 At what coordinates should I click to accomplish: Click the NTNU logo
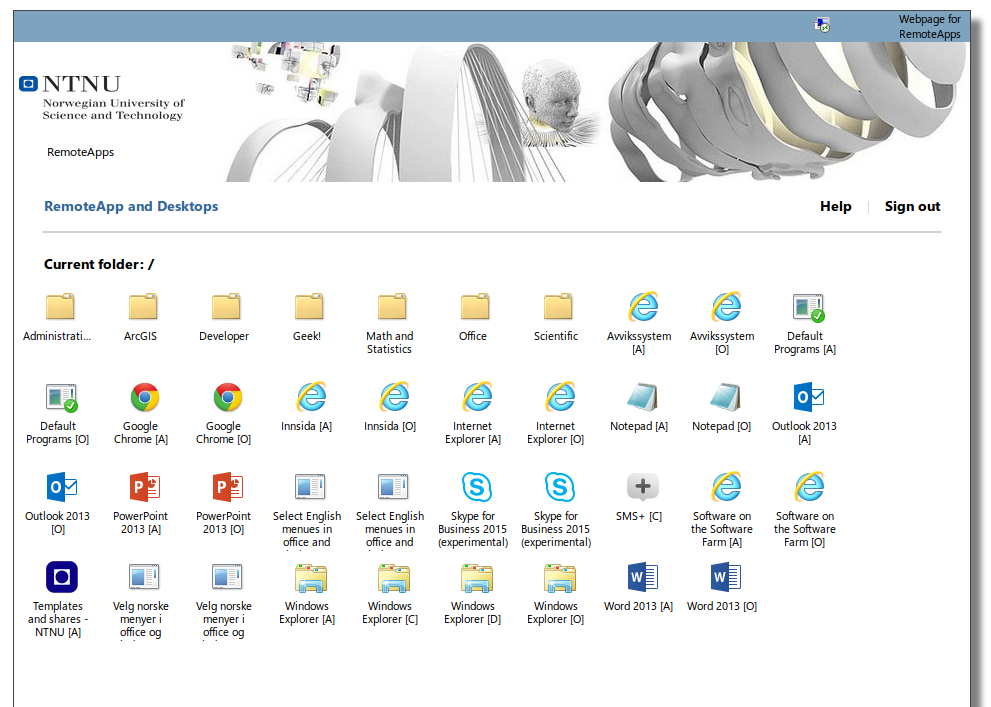tap(101, 99)
